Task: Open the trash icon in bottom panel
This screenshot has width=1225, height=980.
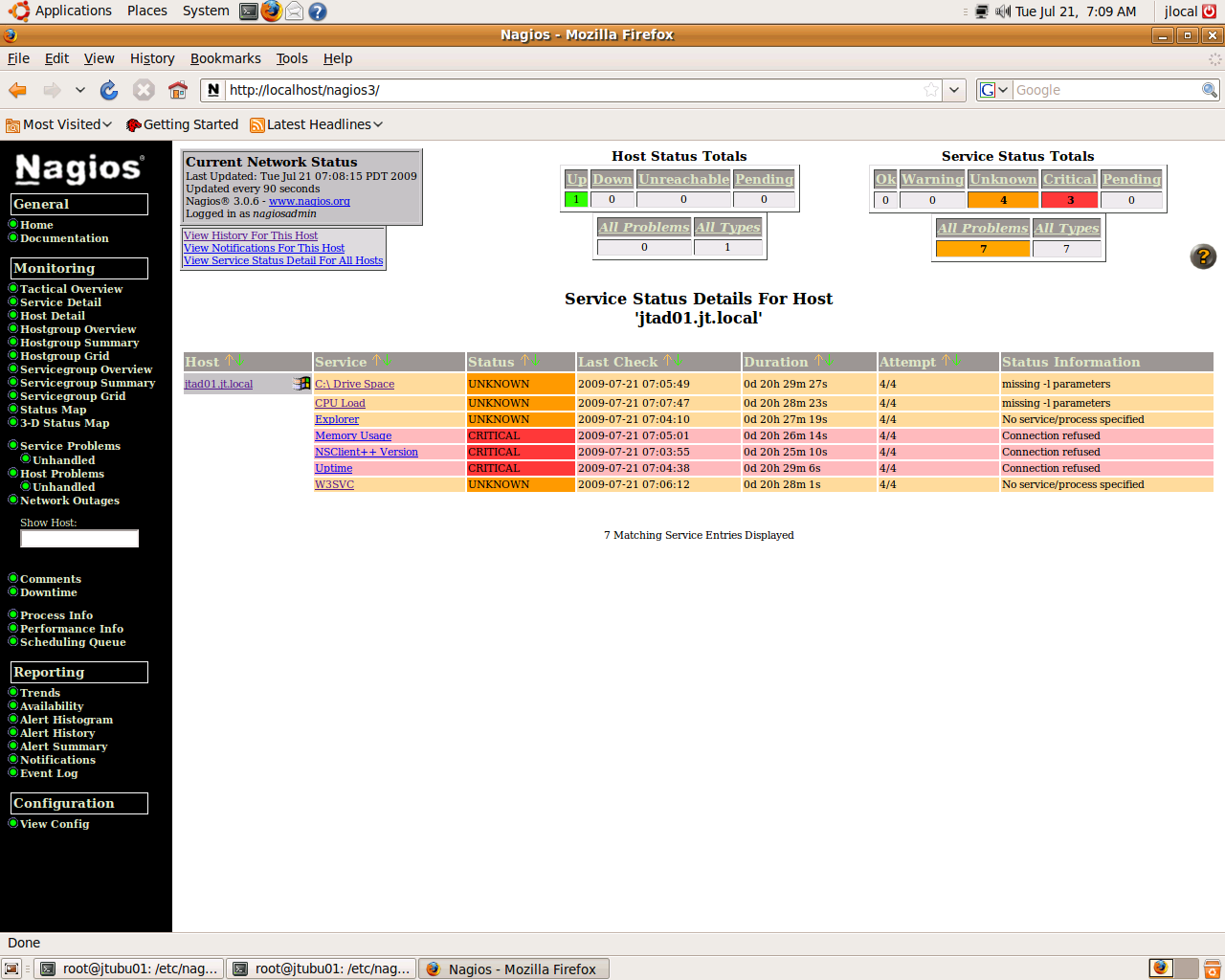Action: pyautogui.click(x=1213, y=969)
